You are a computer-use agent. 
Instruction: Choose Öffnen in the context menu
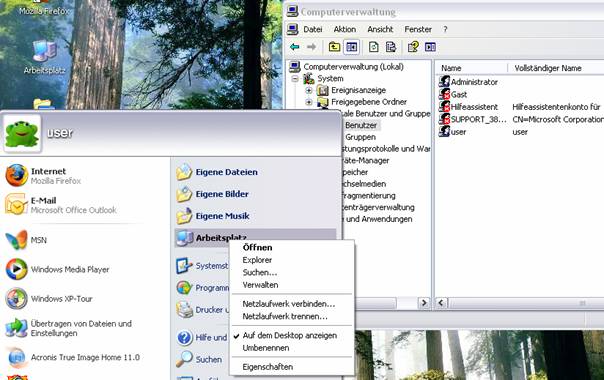[x=292, y=247]
